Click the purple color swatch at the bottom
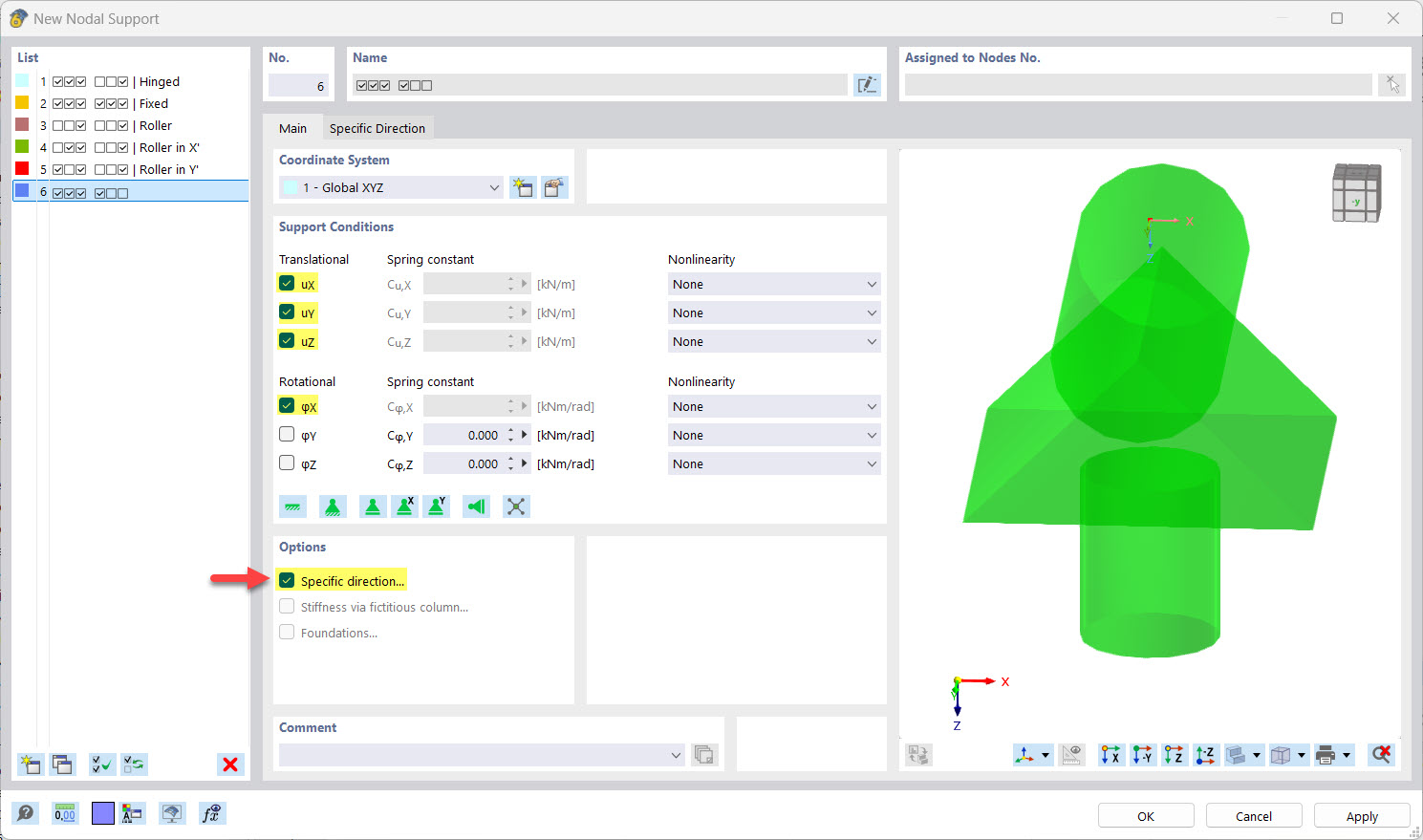Viewport: 1423px width, 840px height. (x=102, y=813)
